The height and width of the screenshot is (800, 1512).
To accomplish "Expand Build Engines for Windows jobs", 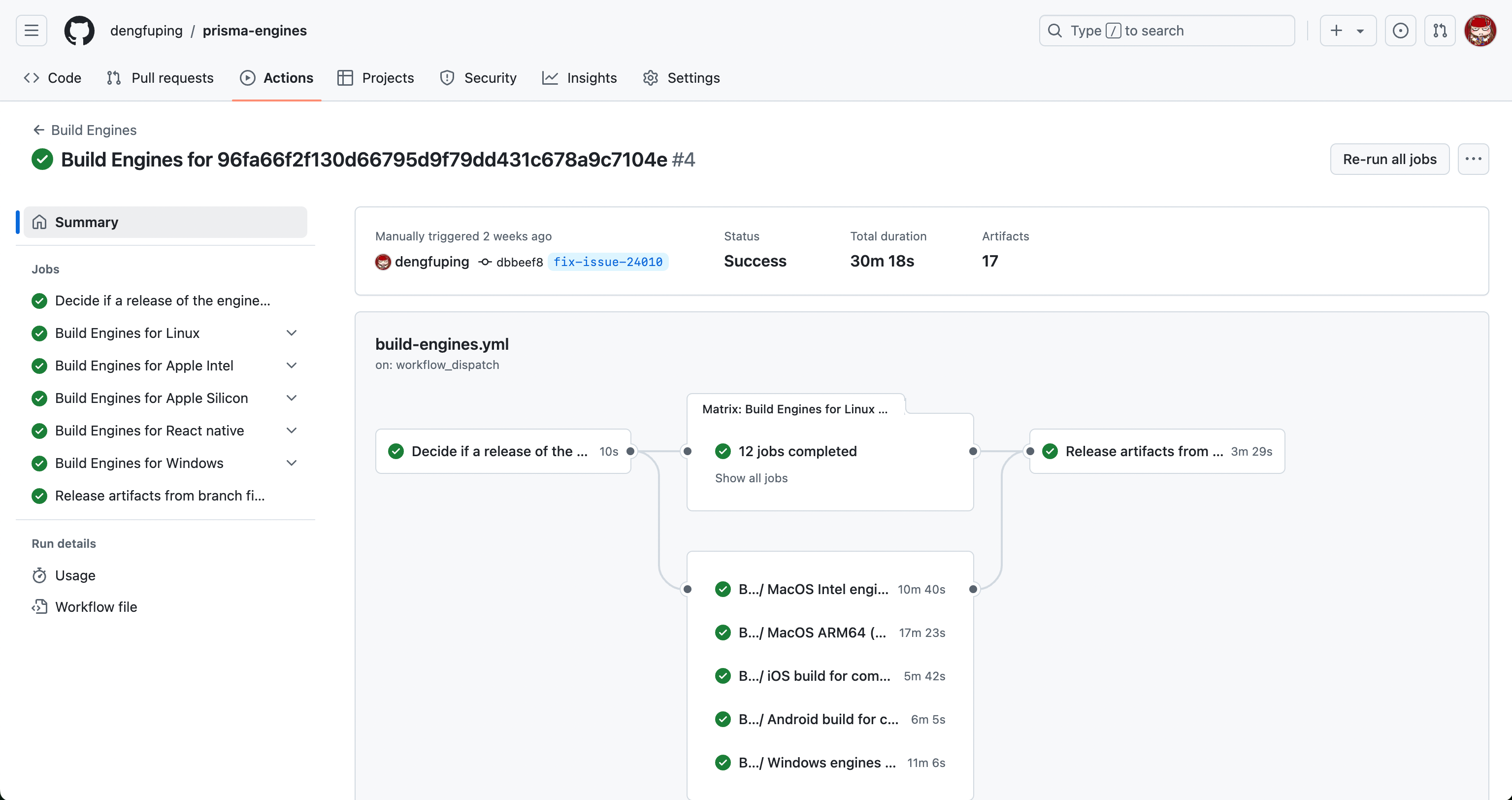I will click(x=291, y=463).
